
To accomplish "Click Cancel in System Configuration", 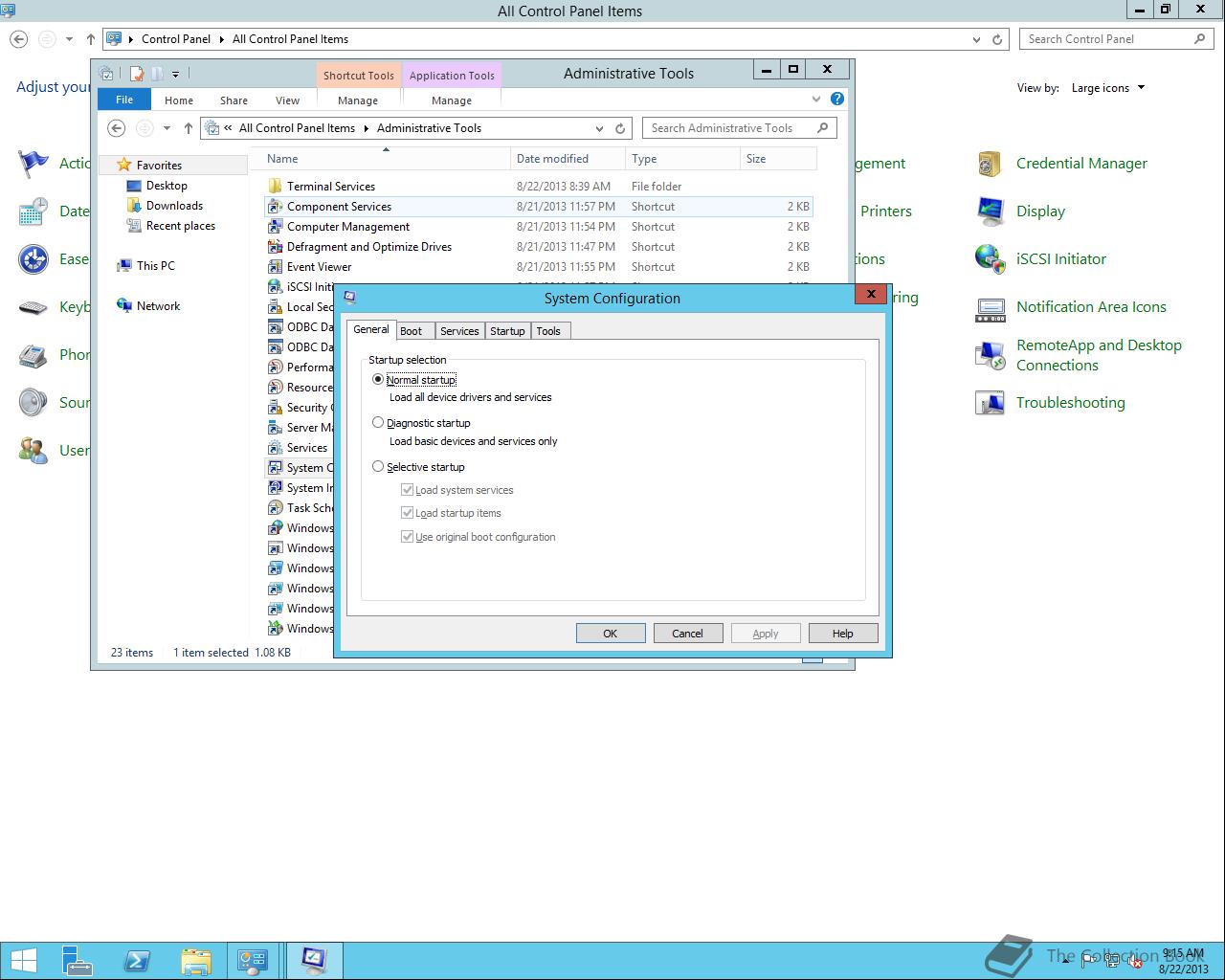I will [x=687, y=634].
